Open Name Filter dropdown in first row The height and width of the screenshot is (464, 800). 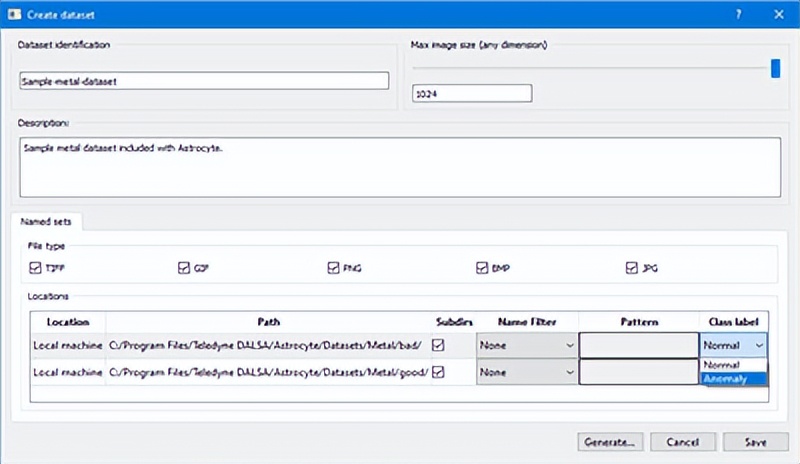526,346
